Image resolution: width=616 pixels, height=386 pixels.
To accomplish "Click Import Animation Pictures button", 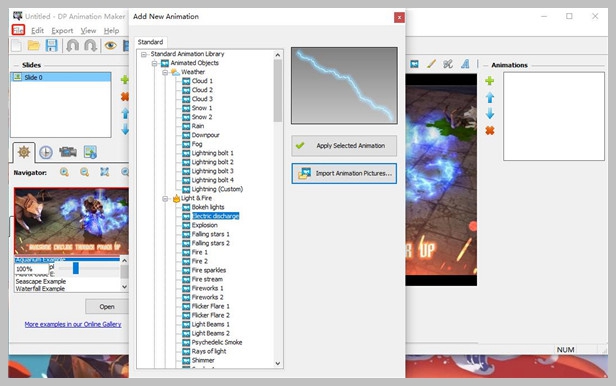I will coord(344,174).
